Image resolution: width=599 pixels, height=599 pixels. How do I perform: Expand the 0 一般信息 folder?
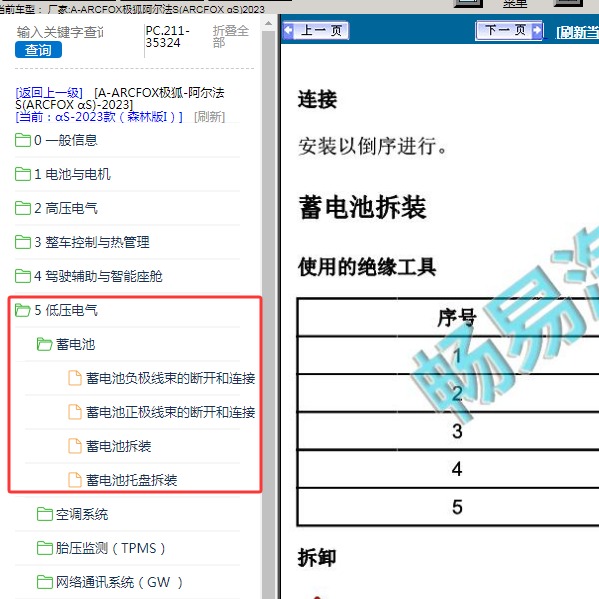pyautogui.click(x=65, y=140)
